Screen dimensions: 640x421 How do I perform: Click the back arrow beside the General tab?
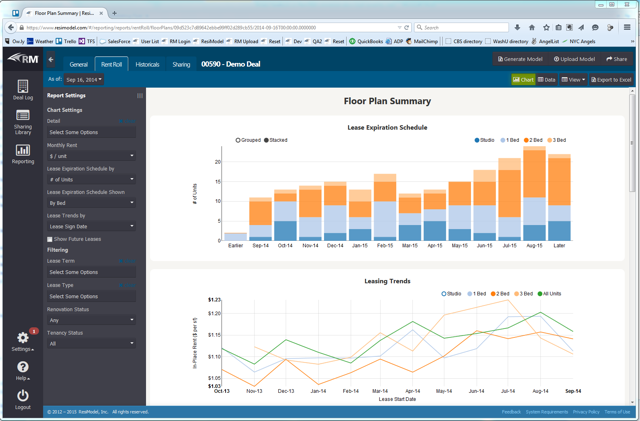(x=52, y=63)
